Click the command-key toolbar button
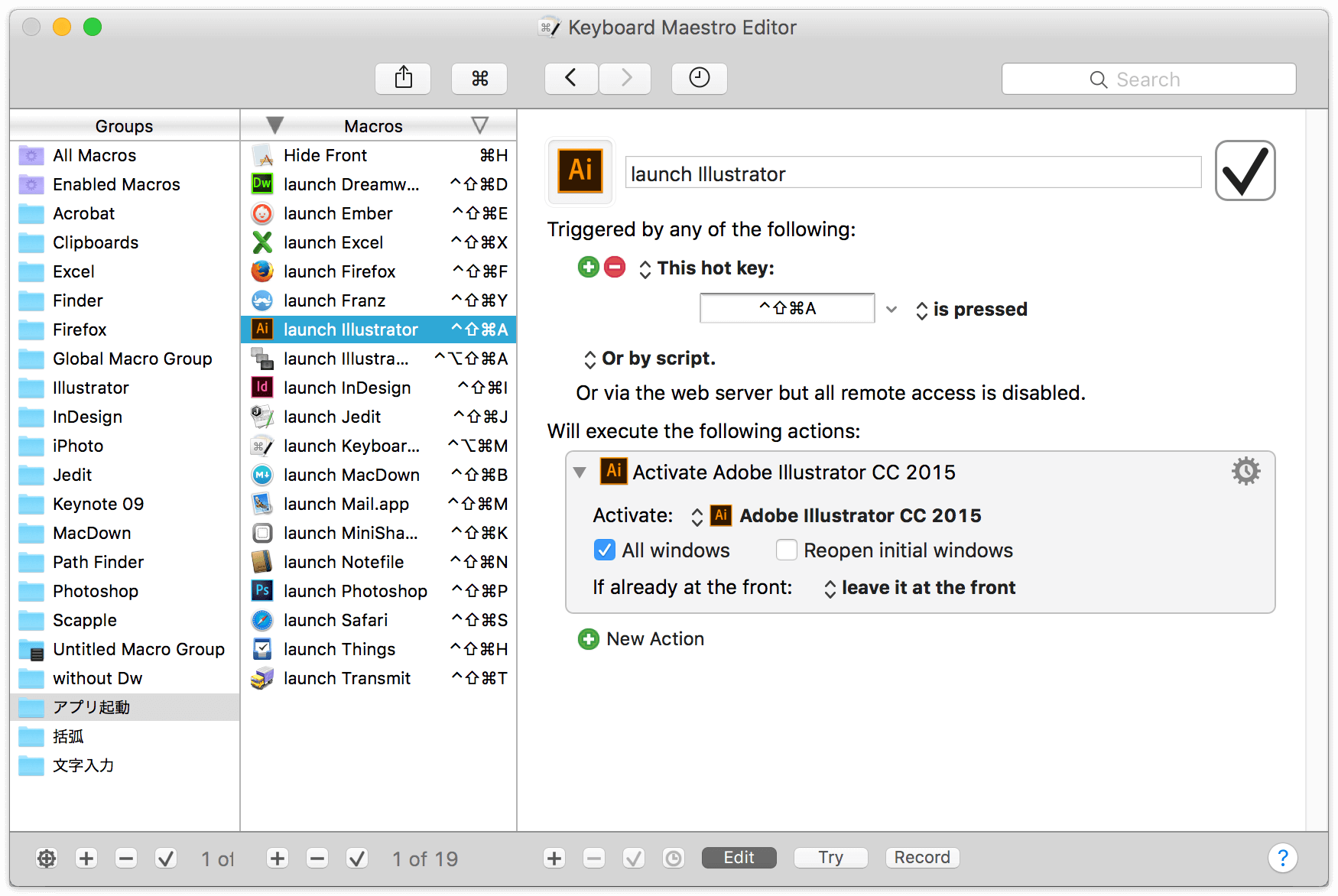The height and width of the screenshot is (896, 1338). (x=479, y=78)
